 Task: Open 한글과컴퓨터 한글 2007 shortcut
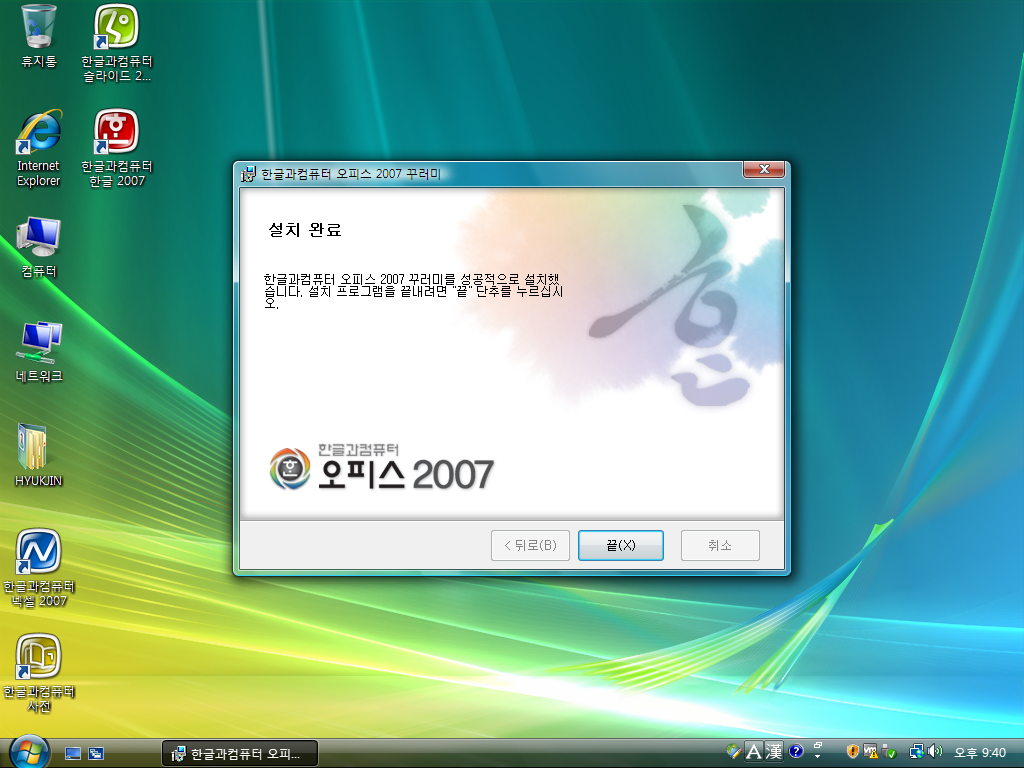pyautogui.click(x=117, y=149)
